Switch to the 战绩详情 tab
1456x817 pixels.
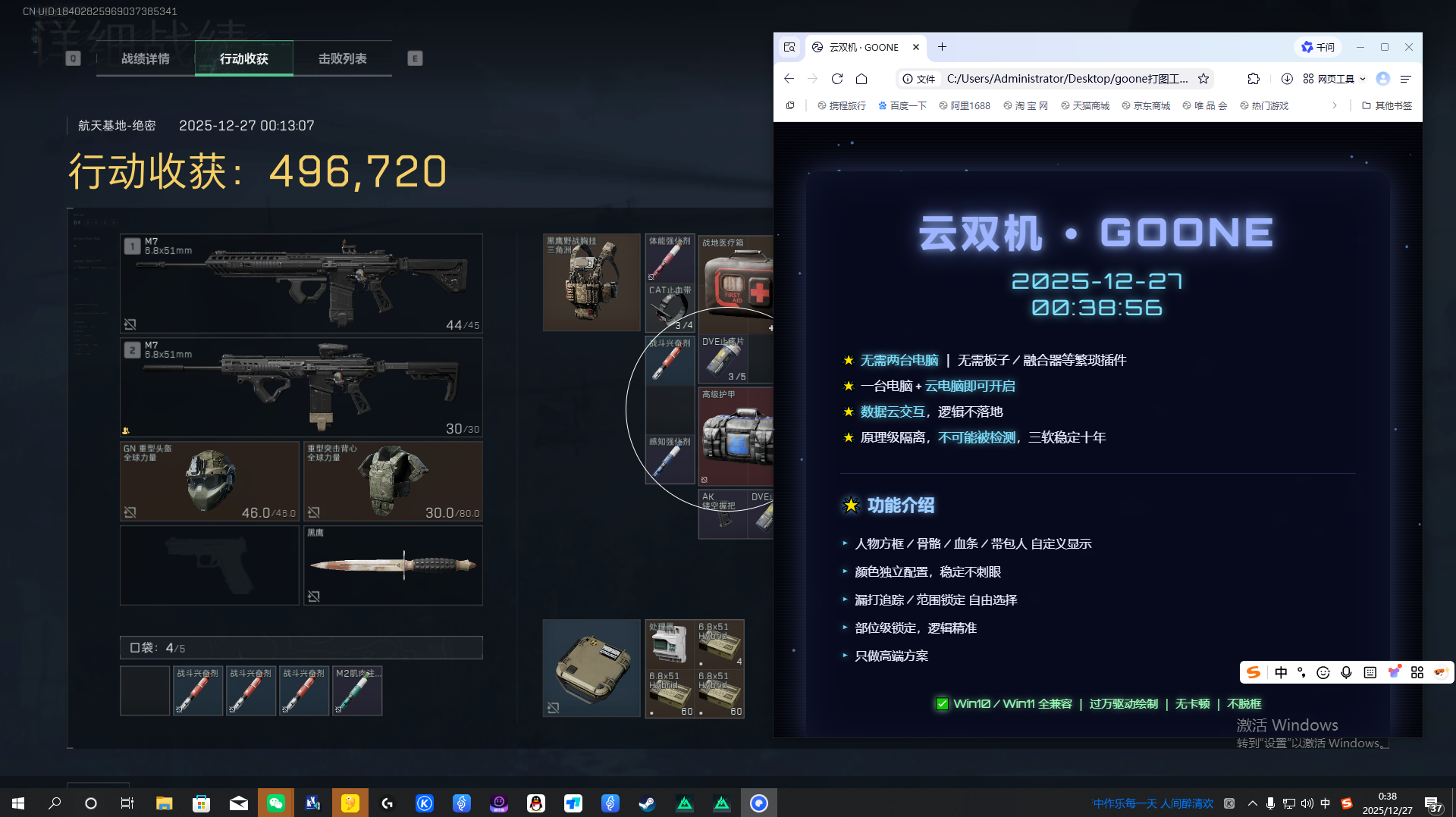(144, 58)
